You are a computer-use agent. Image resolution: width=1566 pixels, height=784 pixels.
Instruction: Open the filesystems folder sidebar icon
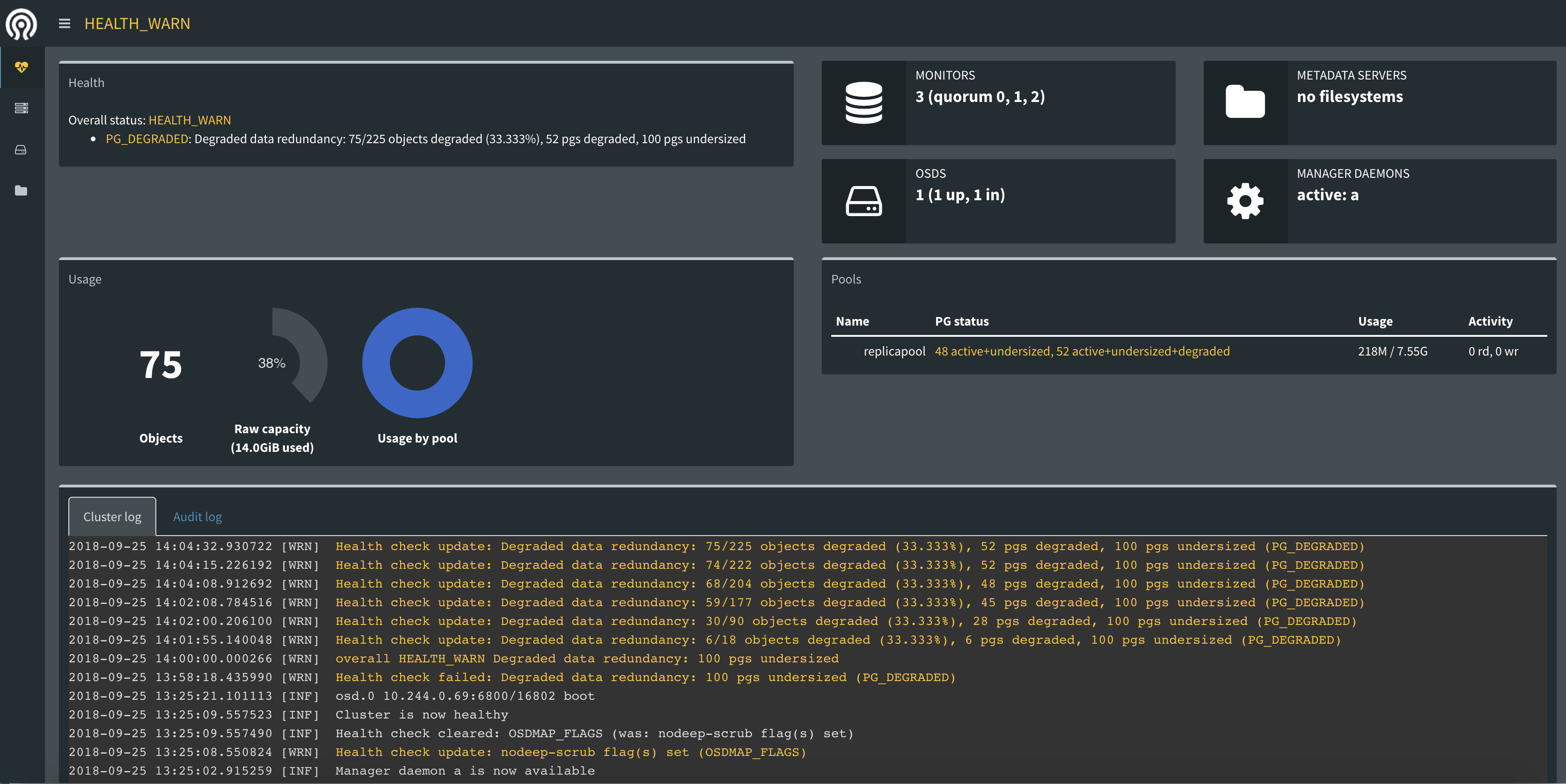click(21, 191)
